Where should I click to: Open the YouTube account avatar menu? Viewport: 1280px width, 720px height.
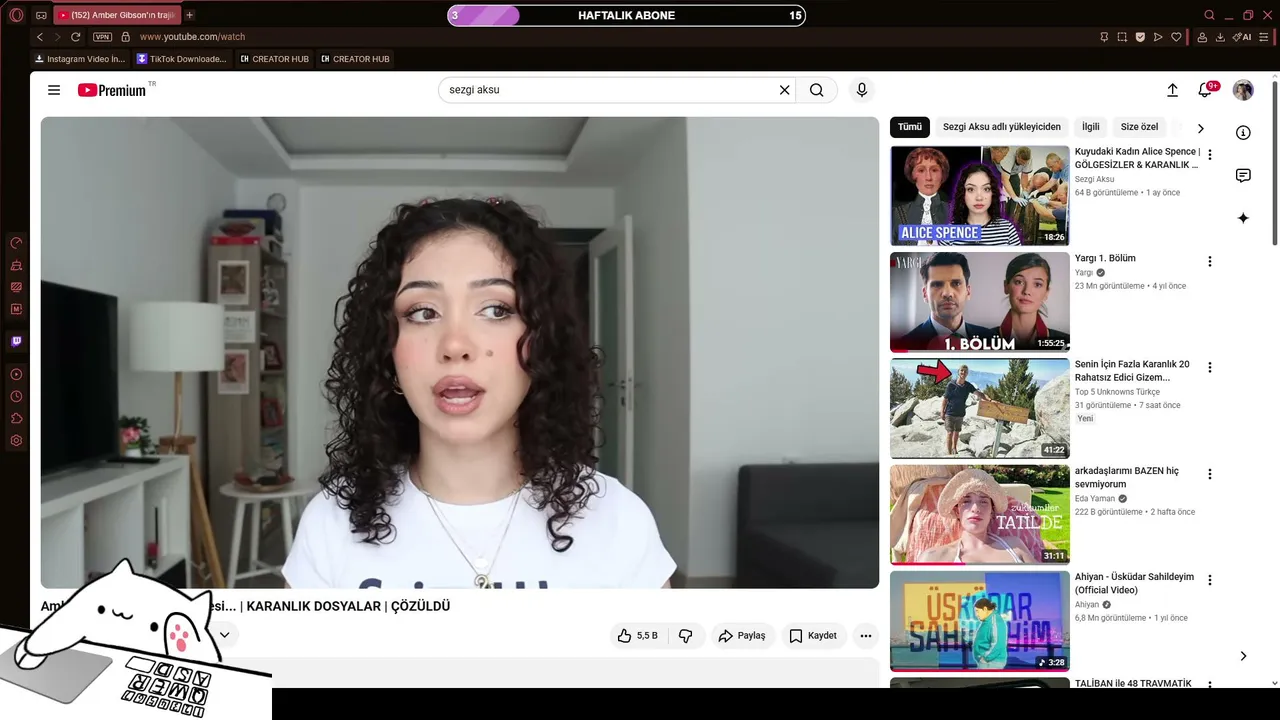point(1243,90)
